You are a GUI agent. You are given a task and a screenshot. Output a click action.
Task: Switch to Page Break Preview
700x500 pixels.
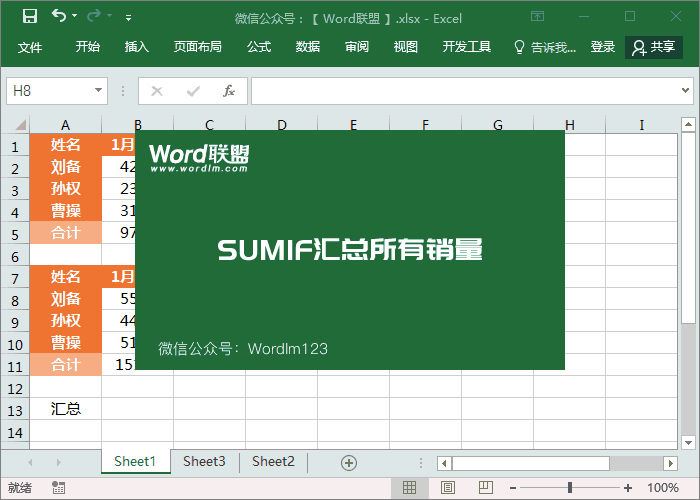coord(486,487)
